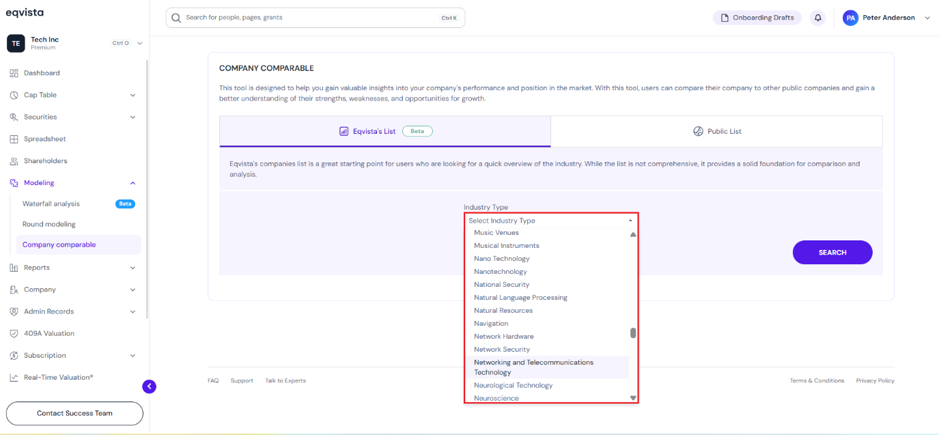The image size is (939, 435).
Task: Open the Tech Inc company switcher chevron
Action: (140, 43)
